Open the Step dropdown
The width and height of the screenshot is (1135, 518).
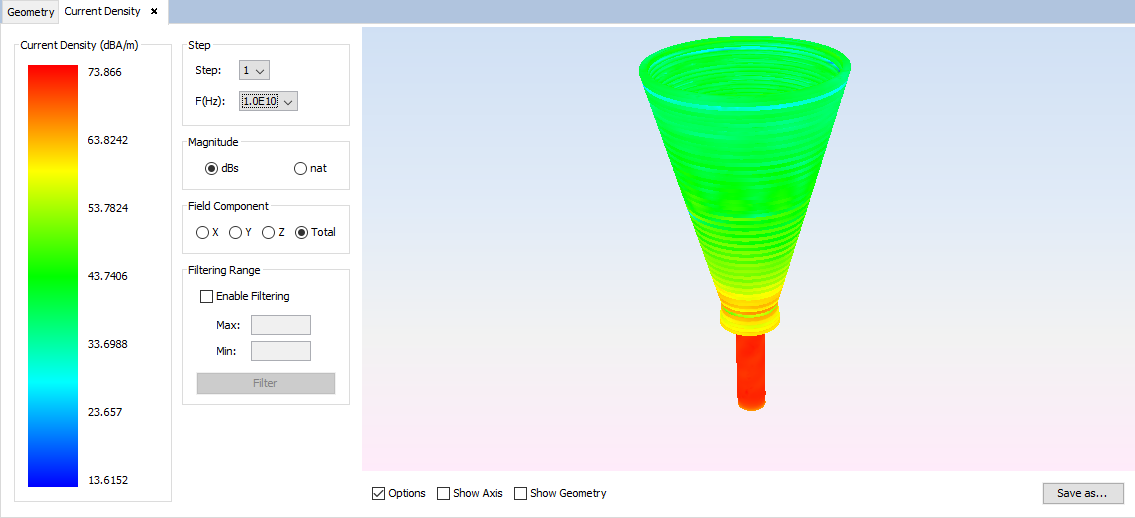255,71
